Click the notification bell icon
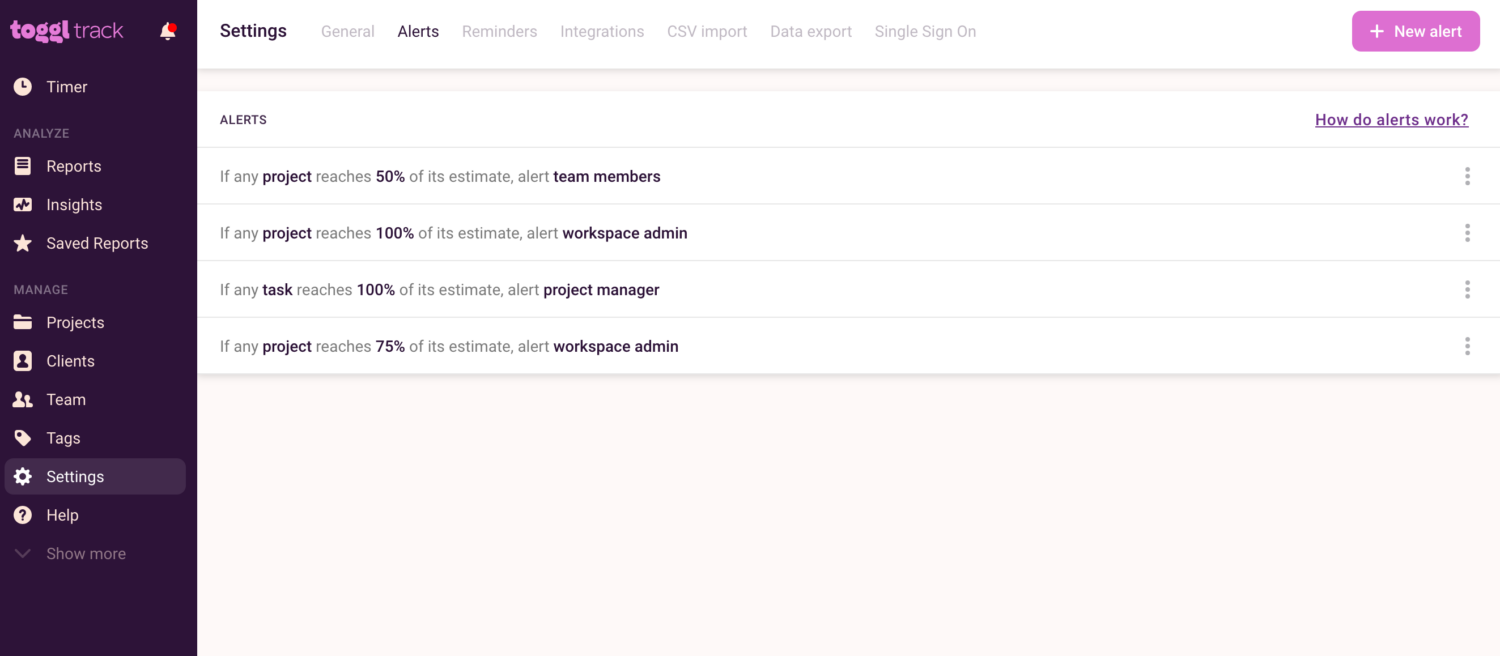Image resolution: width=1500 pixels, height=656 pixels. 167,30
